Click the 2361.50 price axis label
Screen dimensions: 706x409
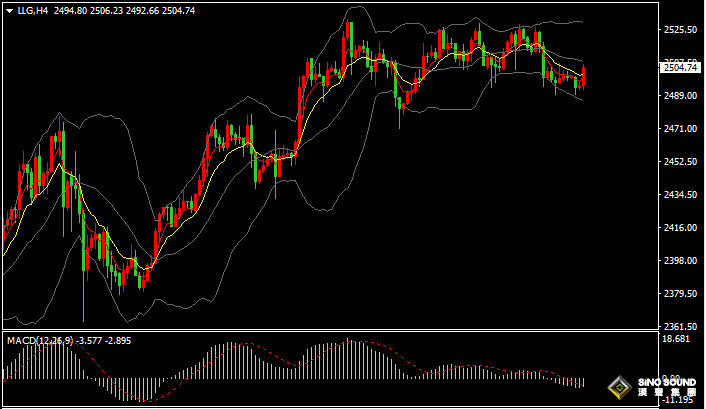680,327
